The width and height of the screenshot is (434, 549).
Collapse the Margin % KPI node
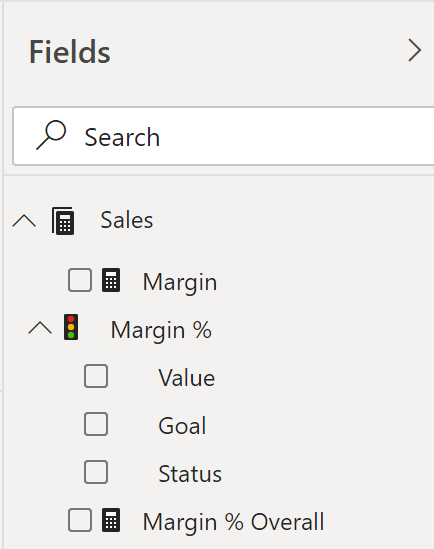click(x=40, y=328)
